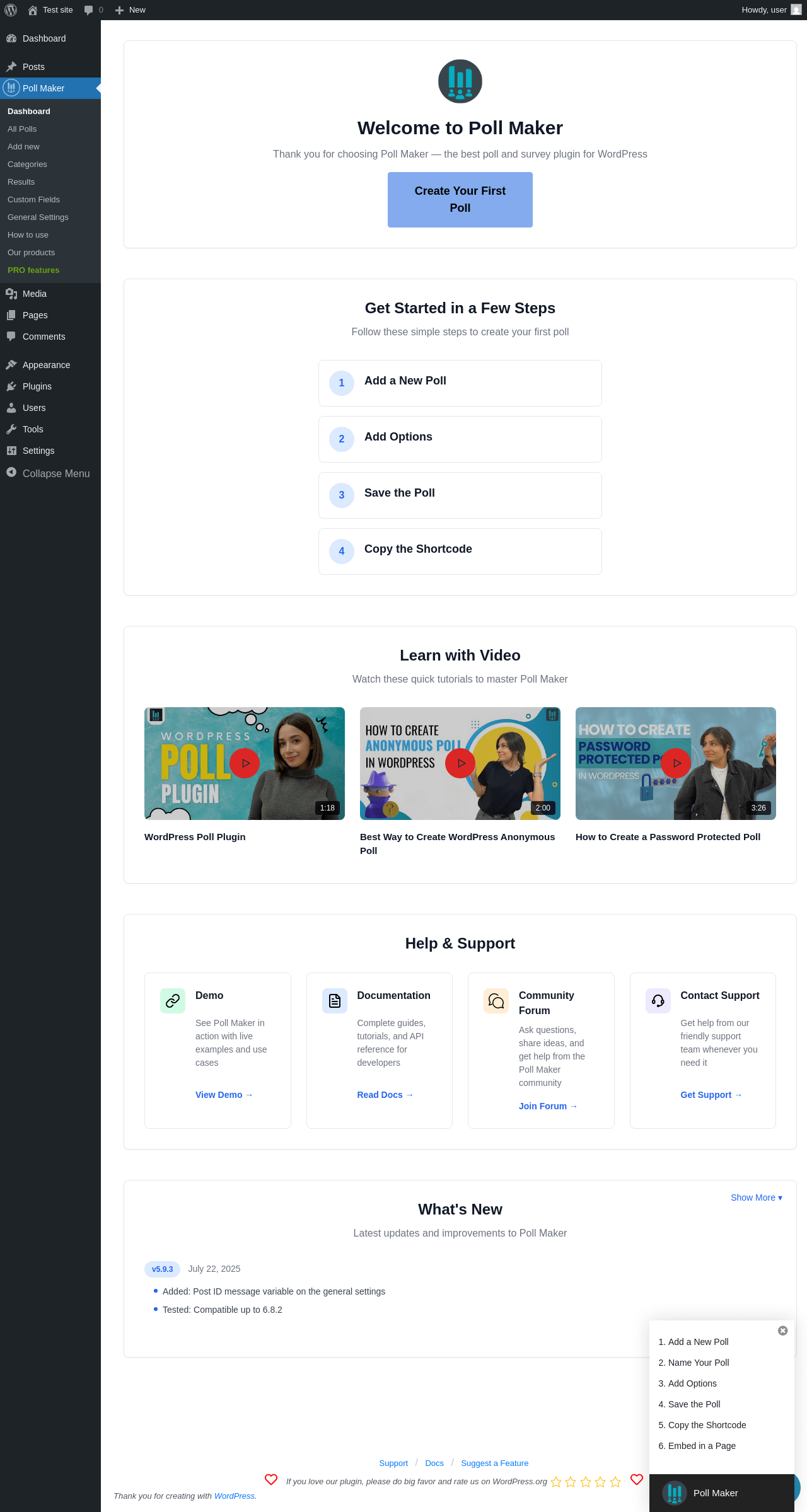Open the Test site home icon
Screen dimensions: 807x1512
coord(33,10)
